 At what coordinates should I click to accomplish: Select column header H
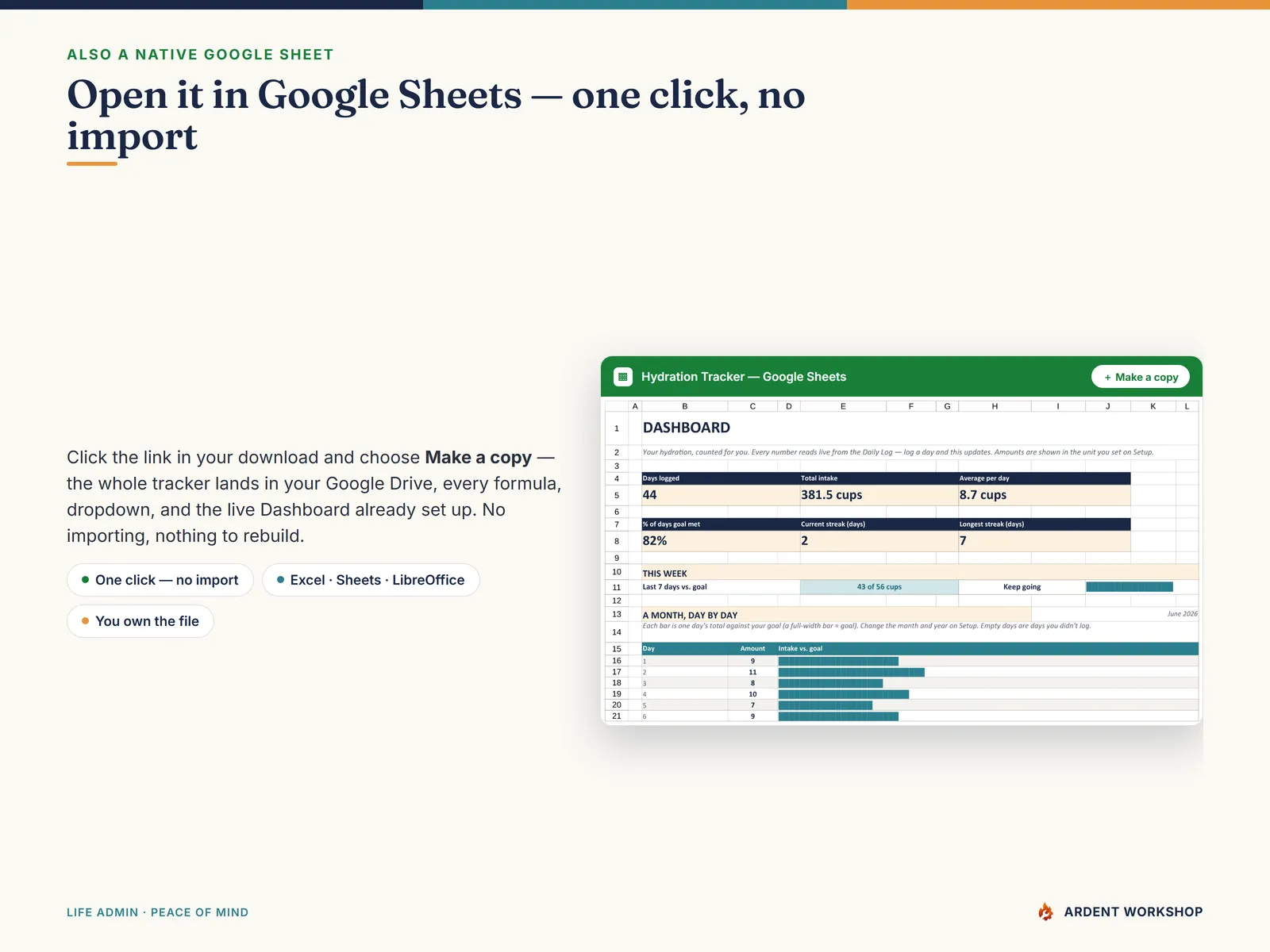[x=995, y=406]
